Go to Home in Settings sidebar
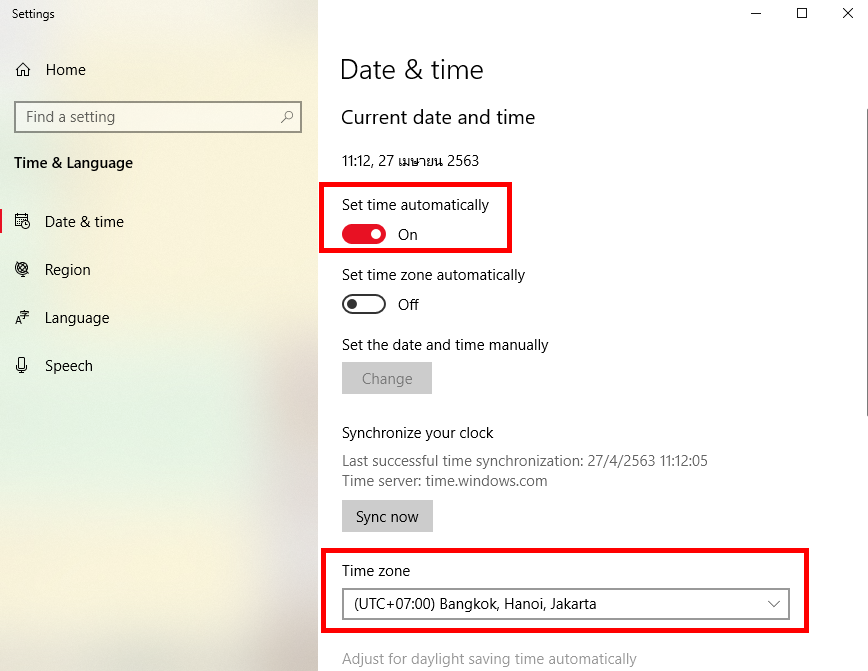Screen dimensions: 868x671 pos(66,70)
